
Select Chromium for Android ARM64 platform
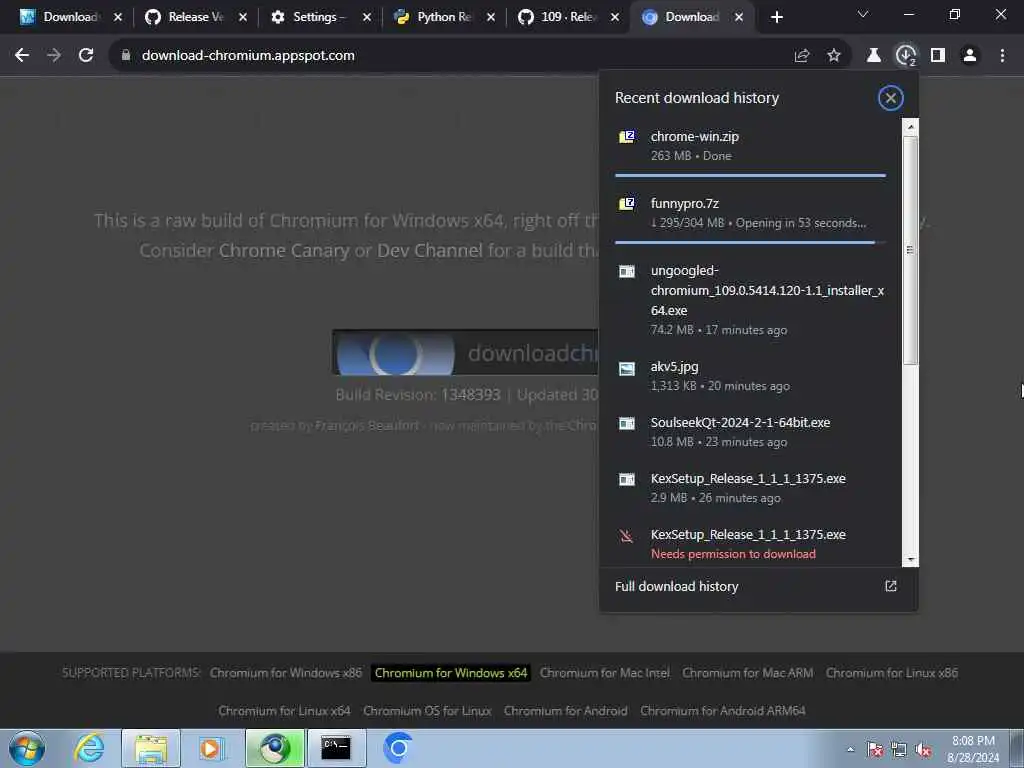(x=723, y=711)
